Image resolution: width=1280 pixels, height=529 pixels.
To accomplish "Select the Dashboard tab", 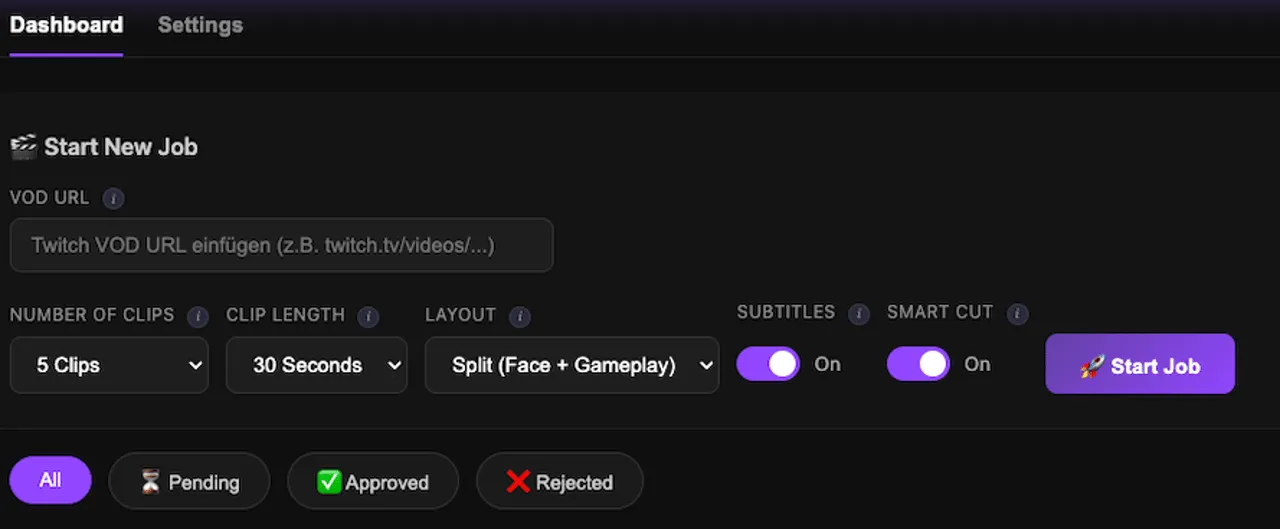I will [66, 25].
